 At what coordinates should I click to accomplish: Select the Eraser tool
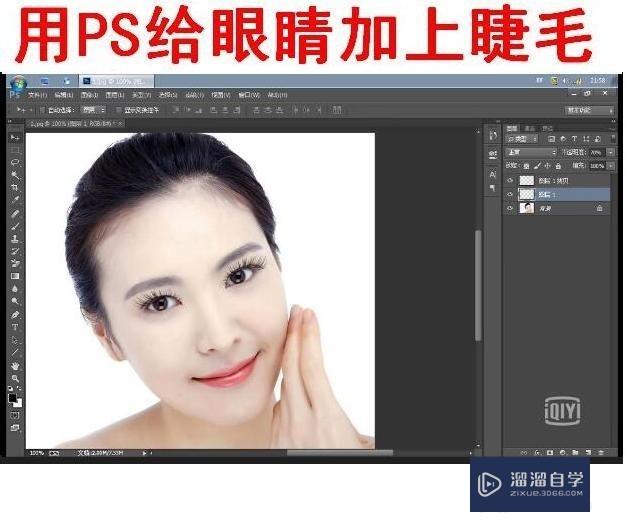15,263
